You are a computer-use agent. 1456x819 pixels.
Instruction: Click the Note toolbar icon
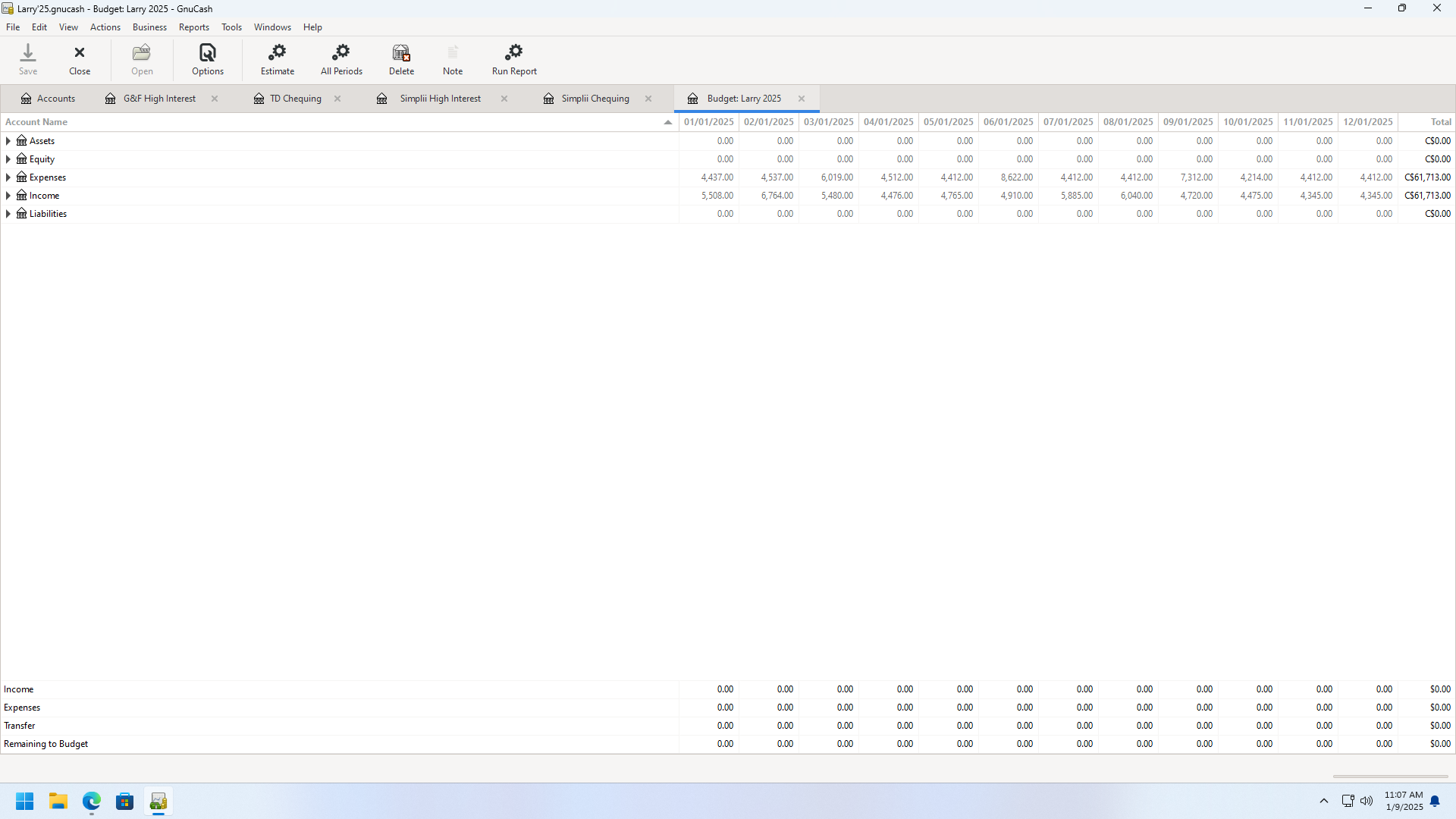click(453, 60)
